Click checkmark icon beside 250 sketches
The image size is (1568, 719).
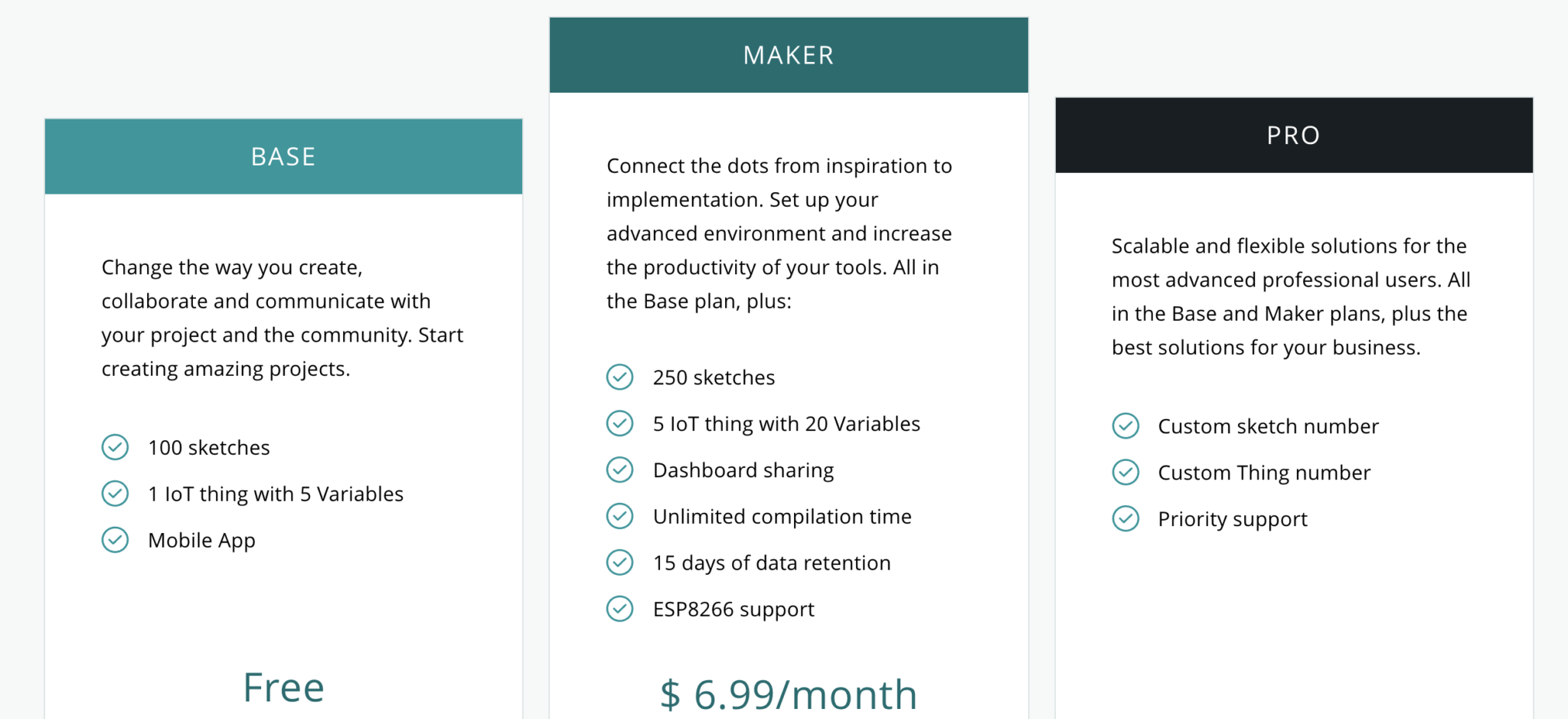click(619, 377)
